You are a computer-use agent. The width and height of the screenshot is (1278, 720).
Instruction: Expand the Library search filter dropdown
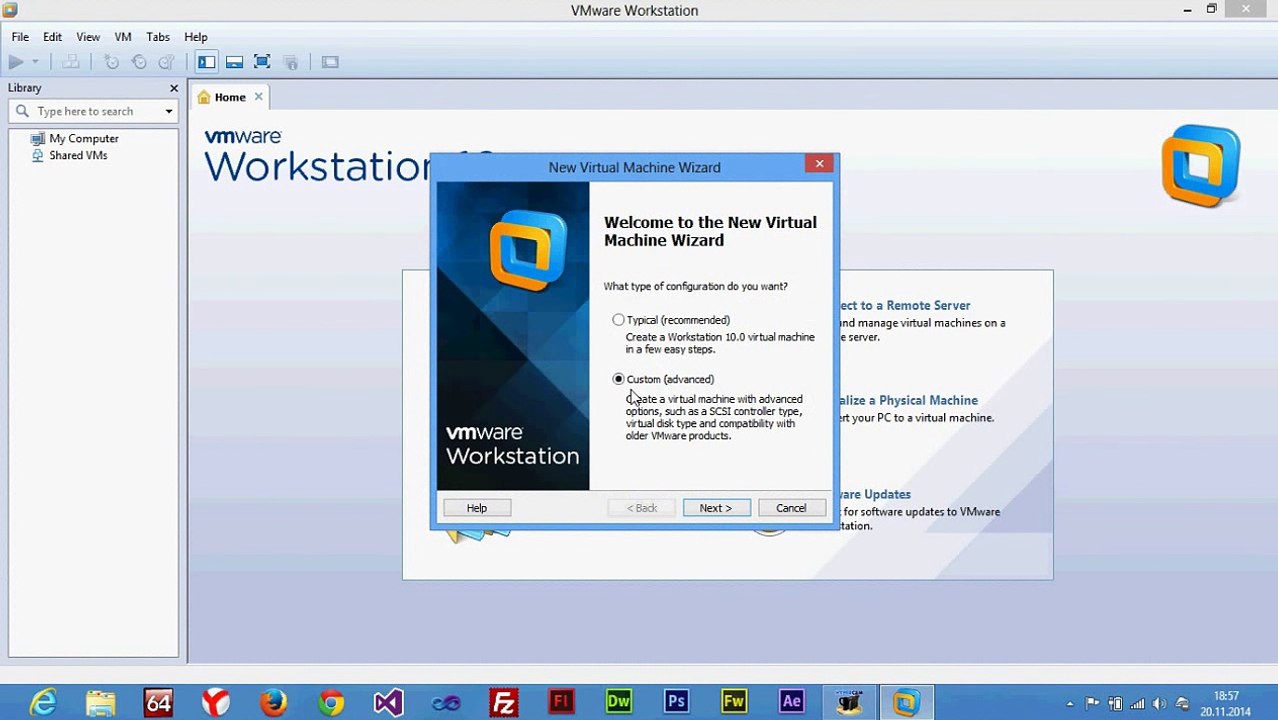tap(168, 111)
